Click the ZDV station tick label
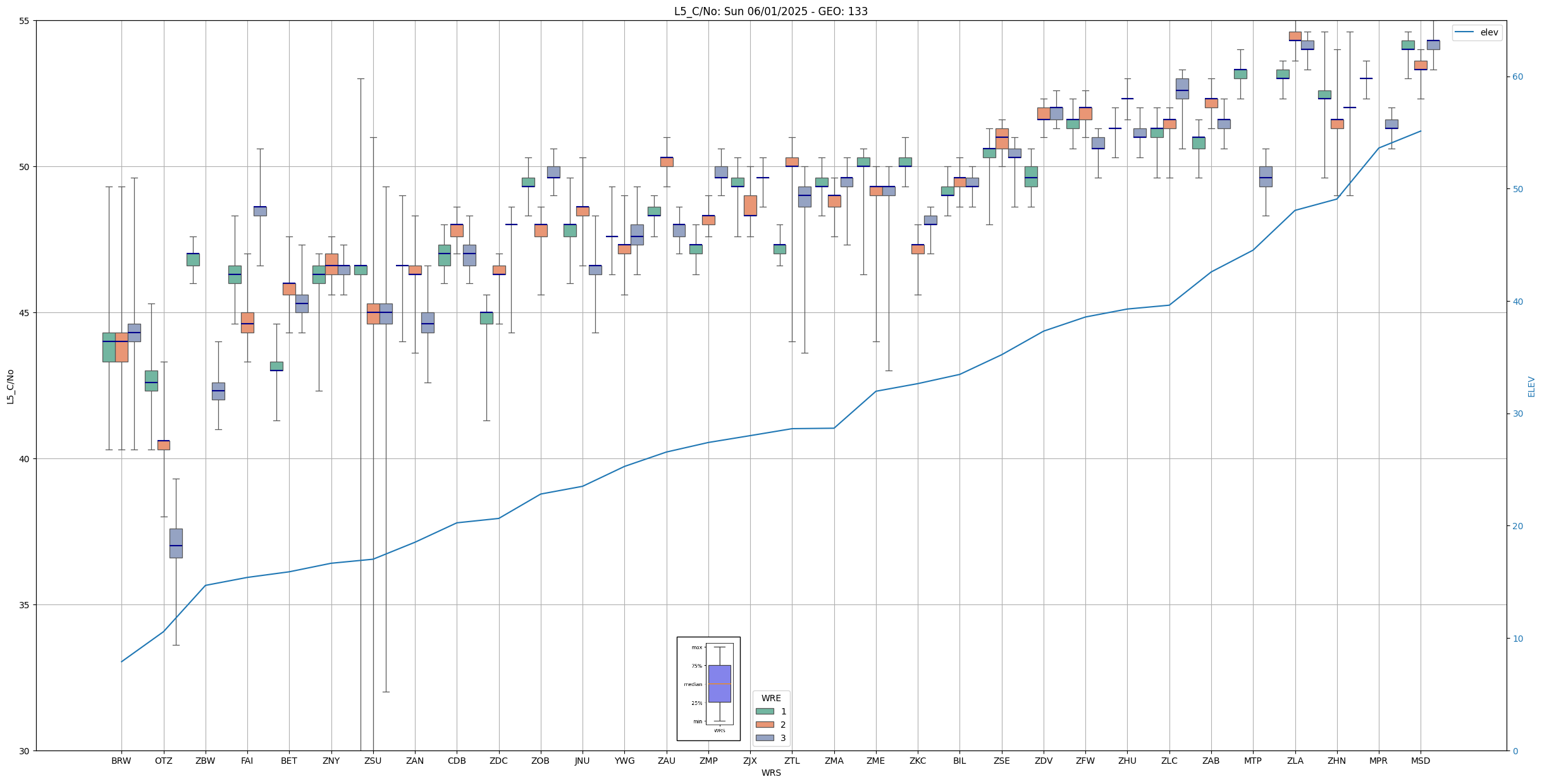Viewport: 1542px width, 784px height. (x=1043, y=761)
